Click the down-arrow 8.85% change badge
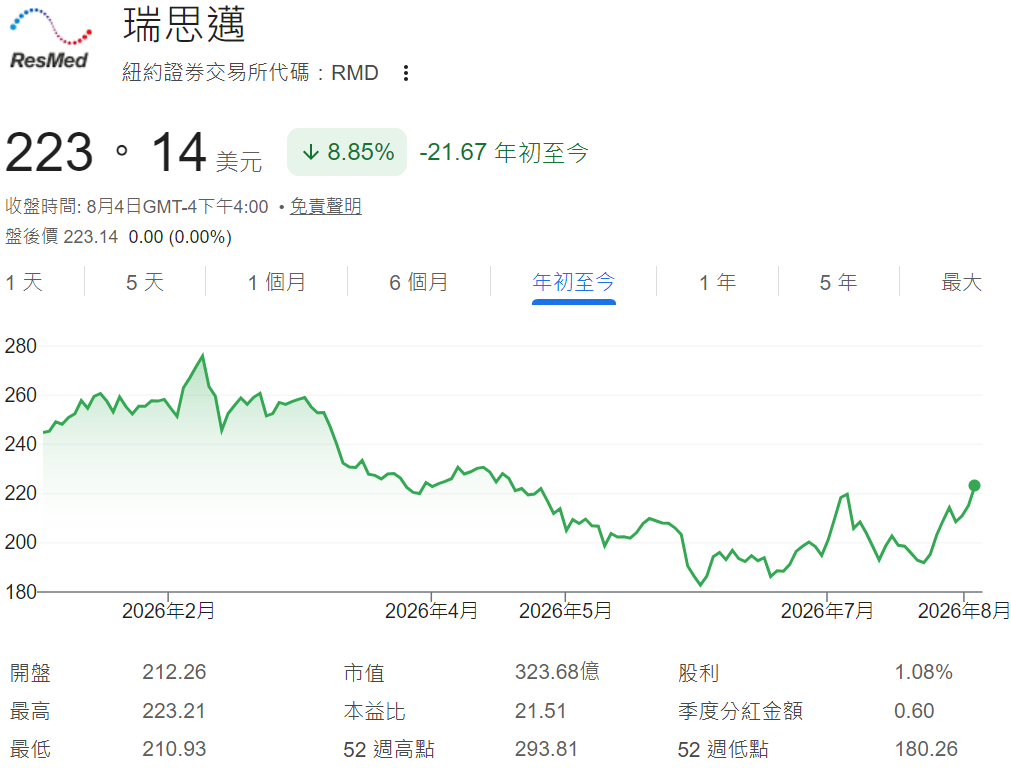Viewport: 1011px width, 768px height. [x=347, y=152]
